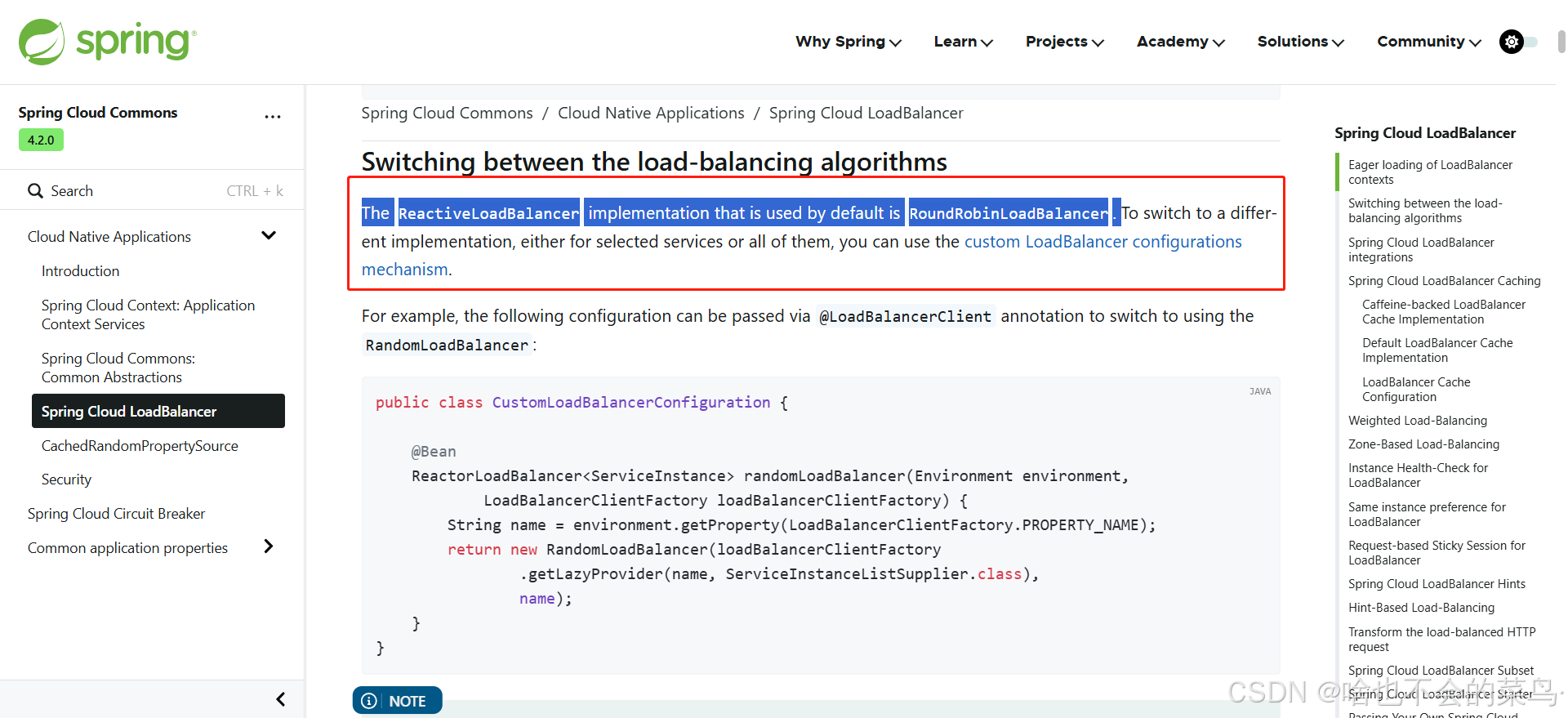The height and width of the screenshot is (718, 1568).
Task: Jump to Request-based Sticky Session for LoadBalancer
Action: click(x=1437, y=553)
